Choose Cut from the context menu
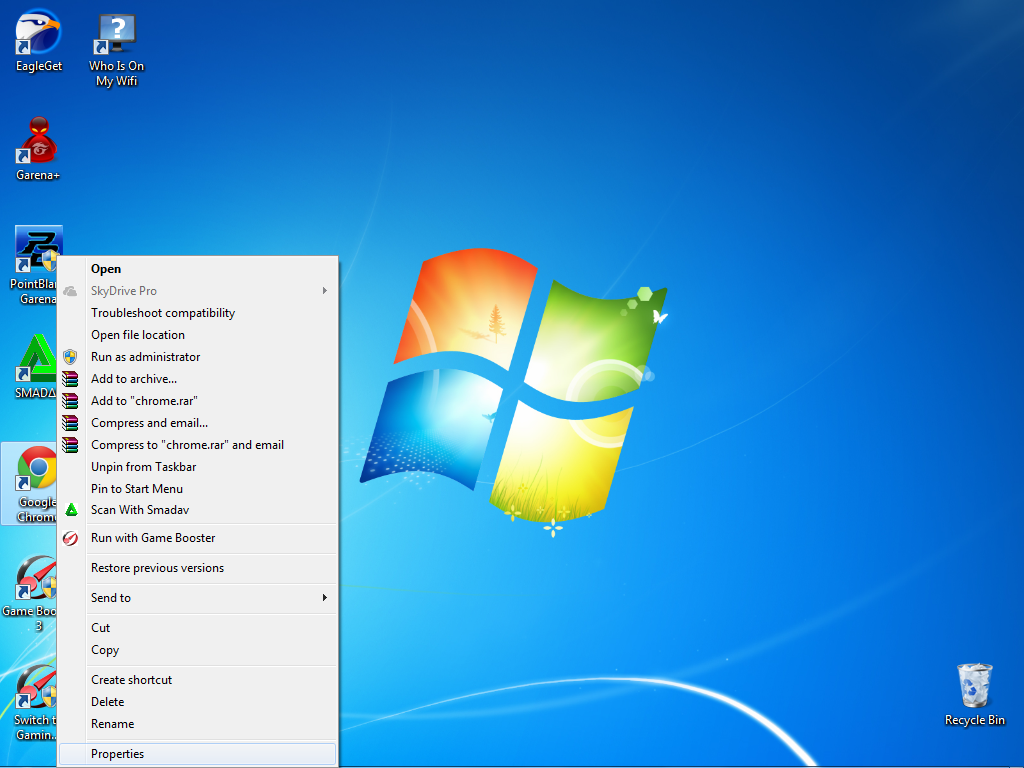 click(198, 628)
